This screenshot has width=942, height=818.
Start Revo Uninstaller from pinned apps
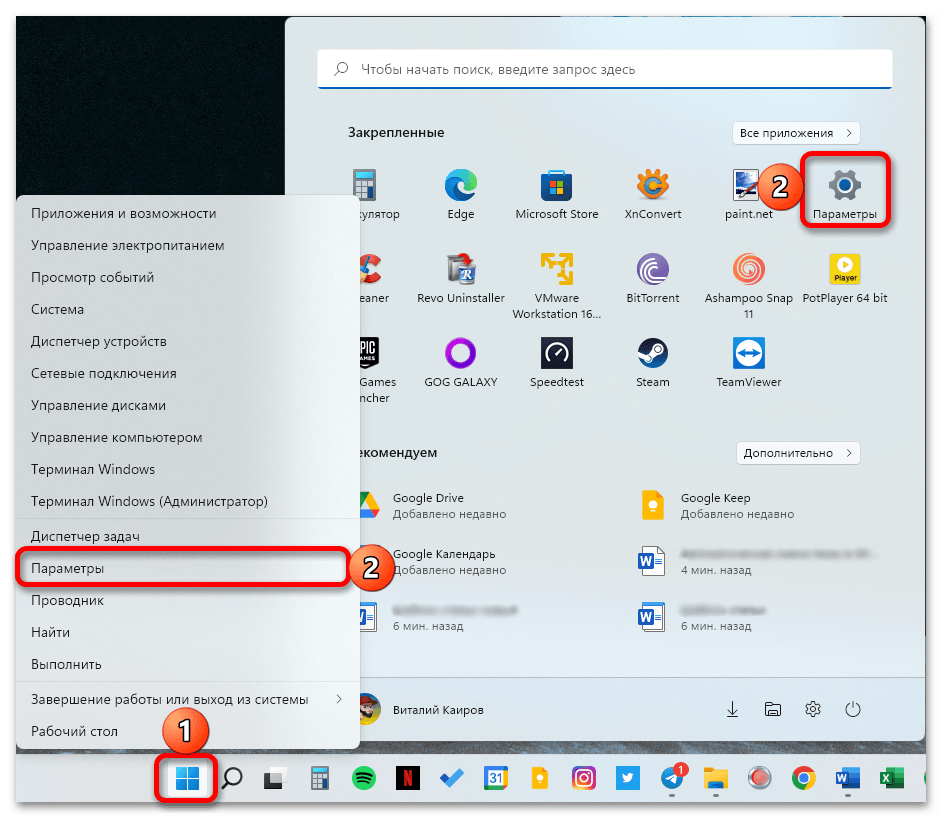pyautogui.click(x=461, y=279)
